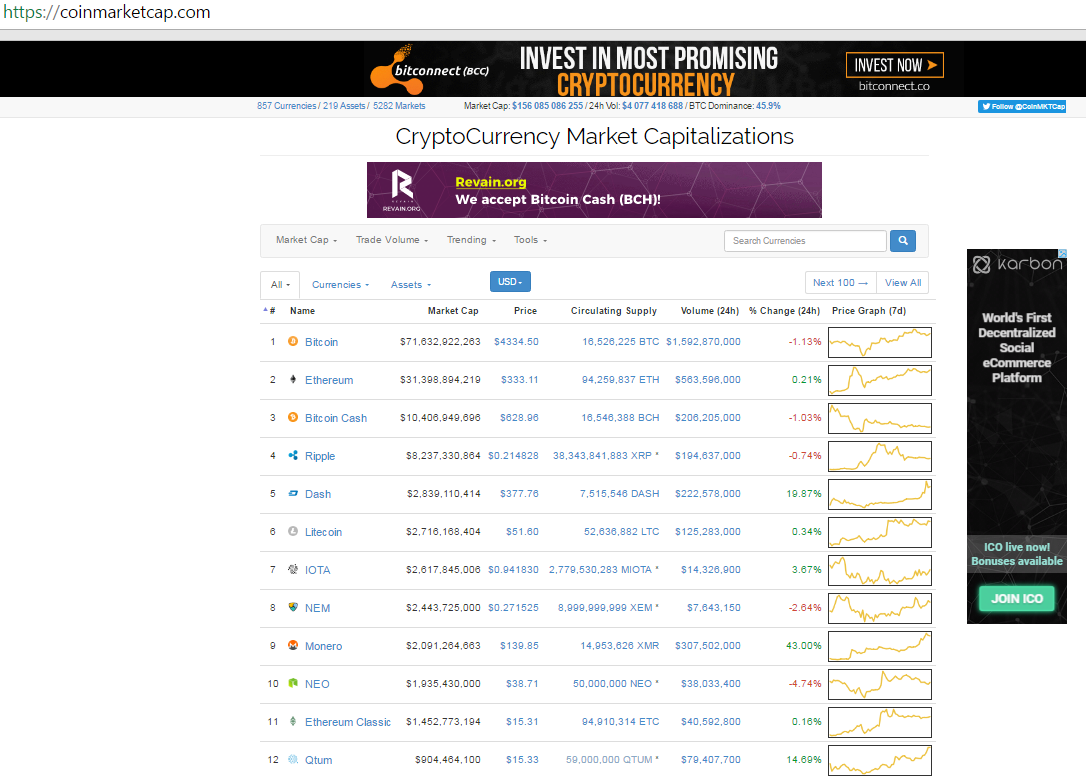Click the Litecoin logo icon
Screen dimensions: 1086x778
(293, 532)
